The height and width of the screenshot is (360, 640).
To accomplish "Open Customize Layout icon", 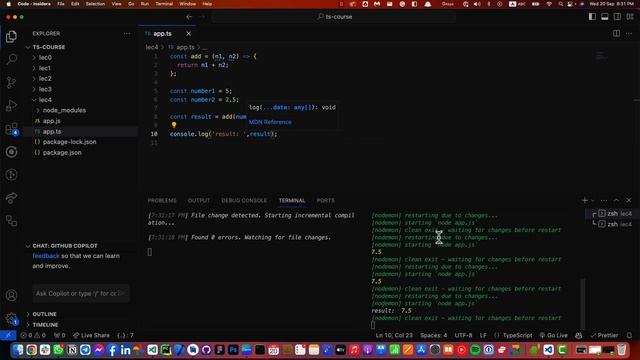I will [630, 17].
